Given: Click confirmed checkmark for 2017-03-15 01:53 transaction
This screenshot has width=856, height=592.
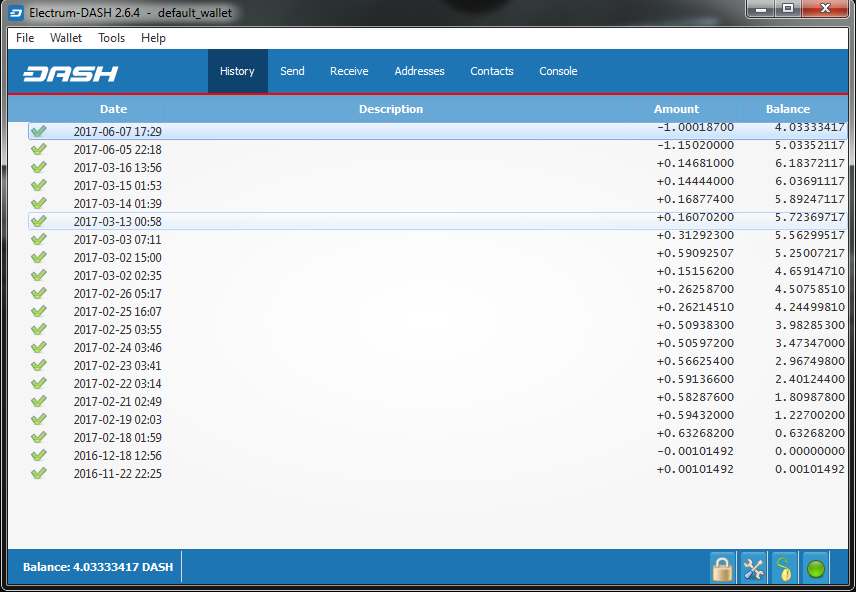Looking at the screenshot, I should click(x=39, y=185).
